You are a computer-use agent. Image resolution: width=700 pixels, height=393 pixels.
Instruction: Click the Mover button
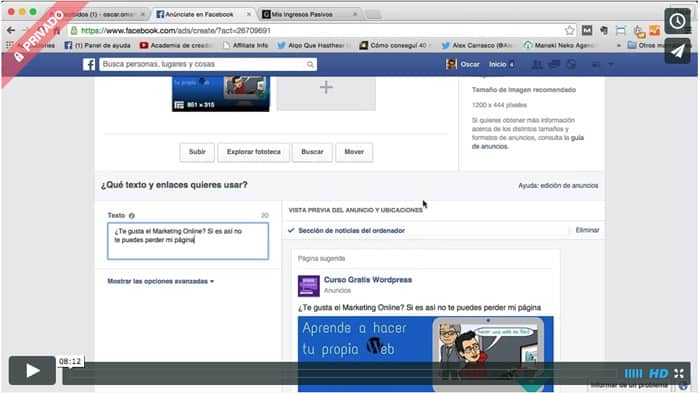point(354,152)
